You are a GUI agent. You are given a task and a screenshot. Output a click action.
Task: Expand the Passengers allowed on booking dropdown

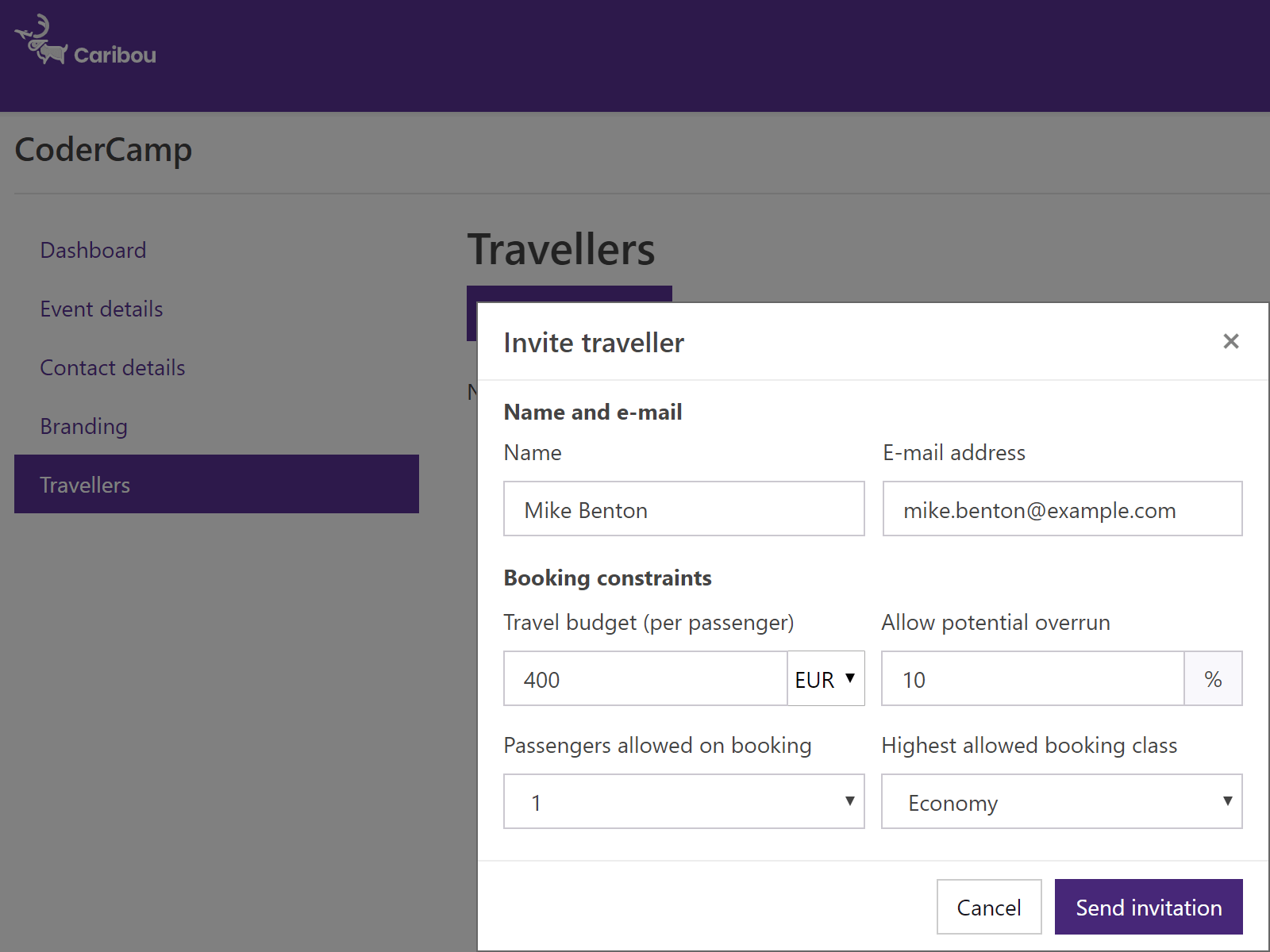pyautogui.click(x=683, y=801)
